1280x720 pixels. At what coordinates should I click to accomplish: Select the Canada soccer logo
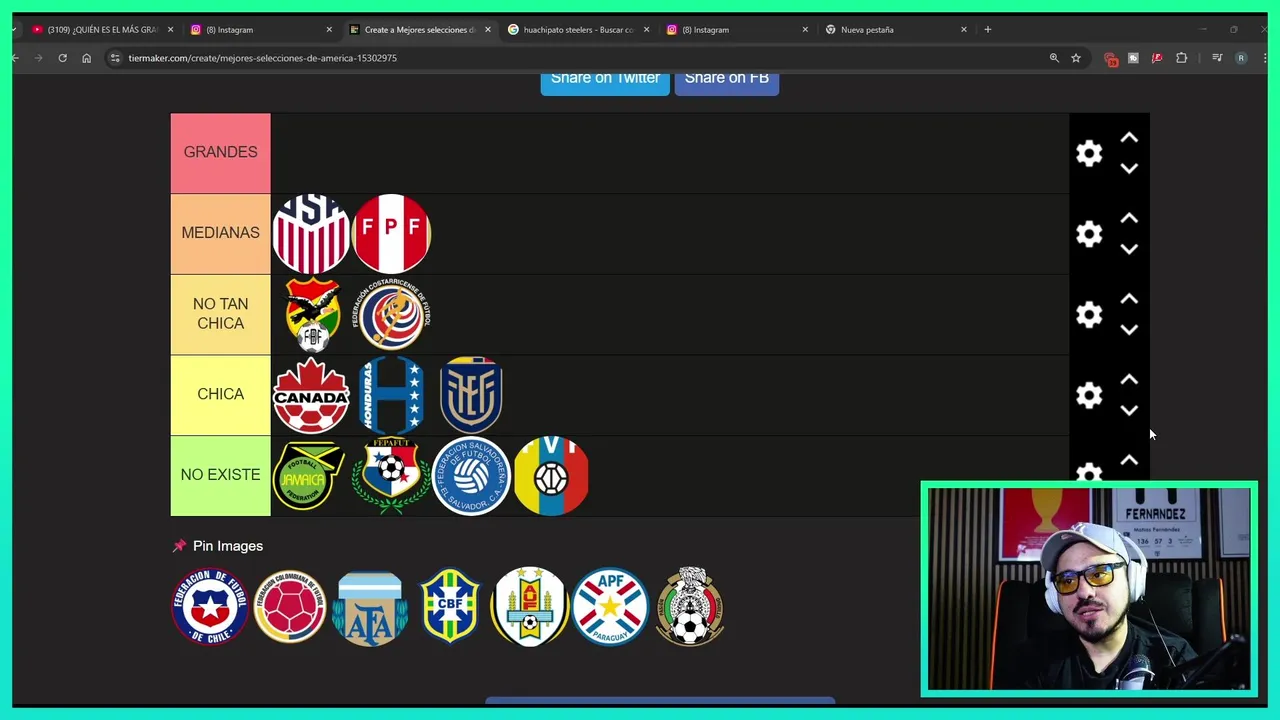click(311, 395)
